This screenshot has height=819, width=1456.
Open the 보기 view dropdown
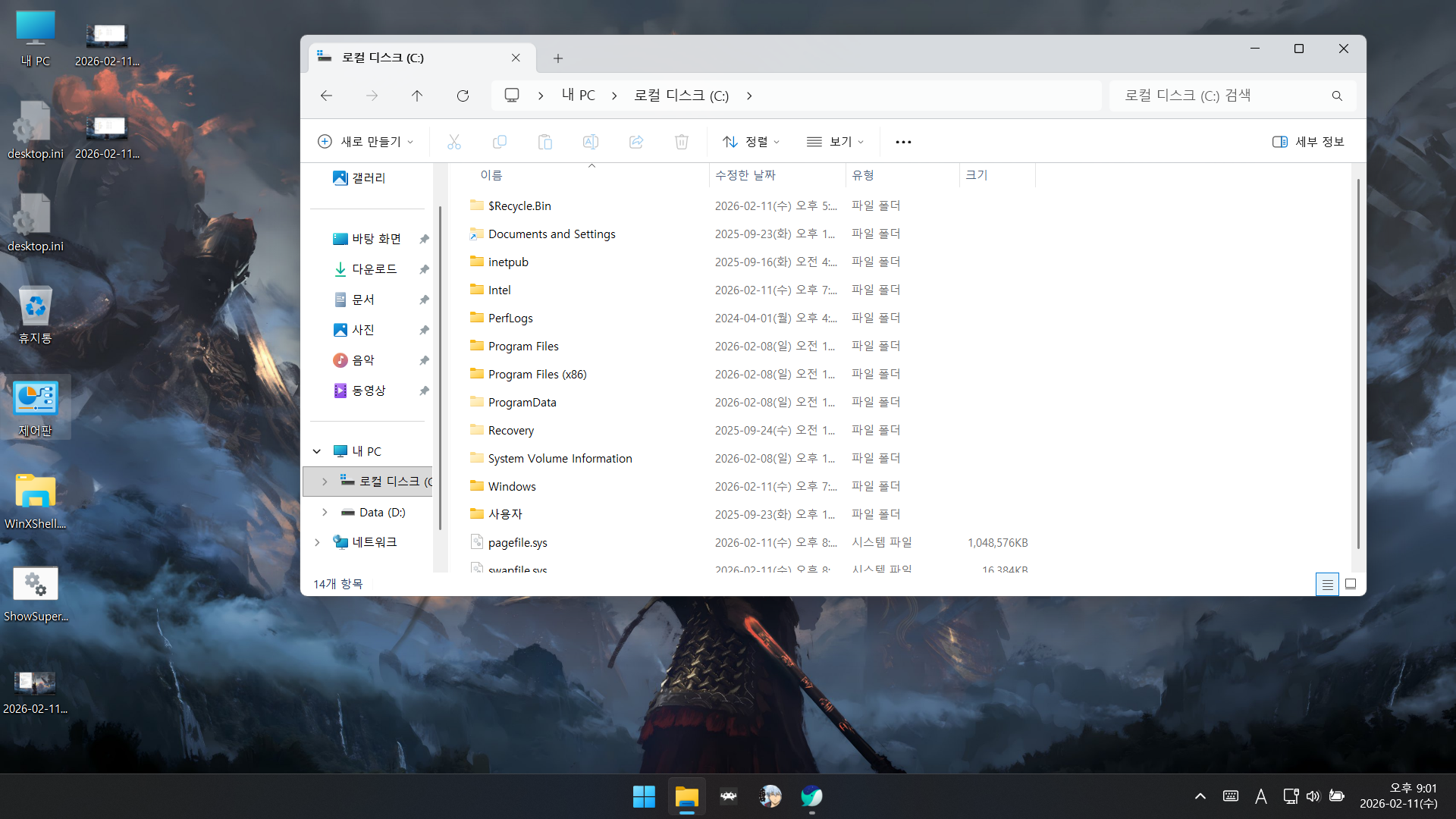[x=836, y=142]
